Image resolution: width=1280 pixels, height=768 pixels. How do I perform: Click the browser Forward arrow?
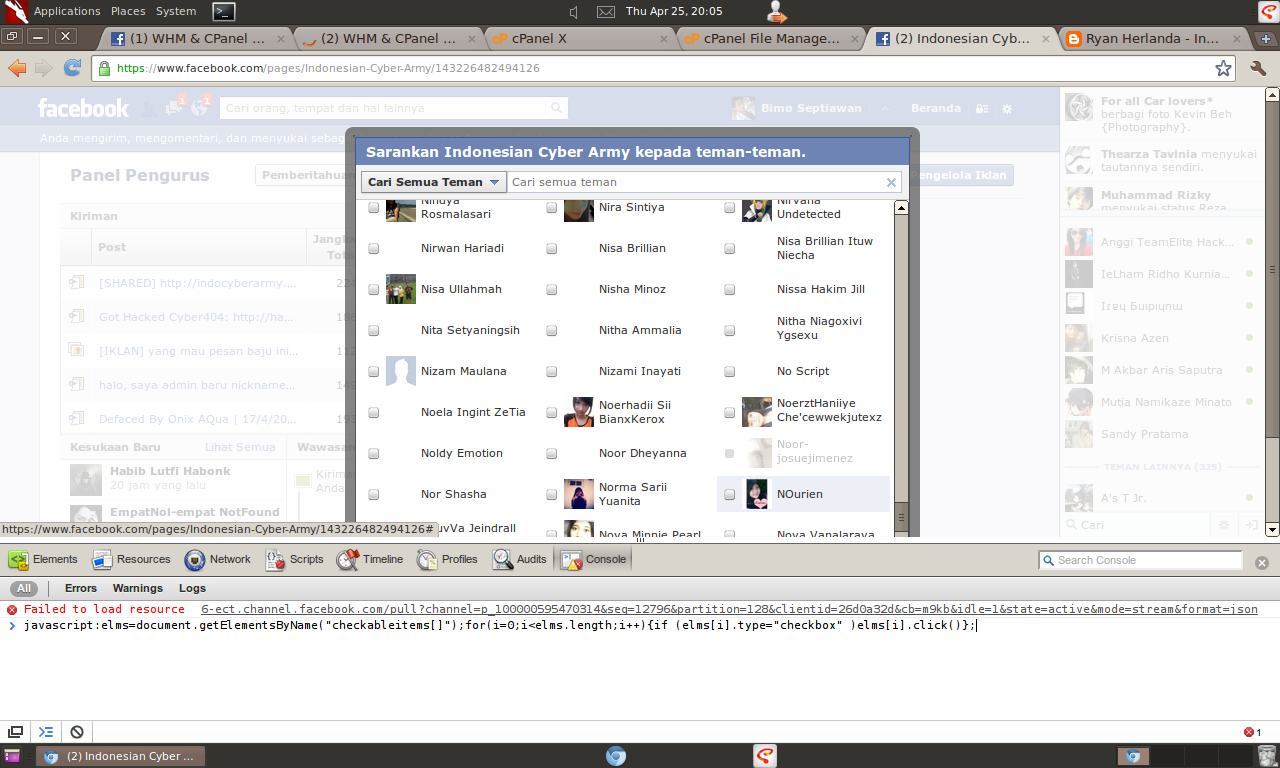pyautogui.click(x=43, y=68)
